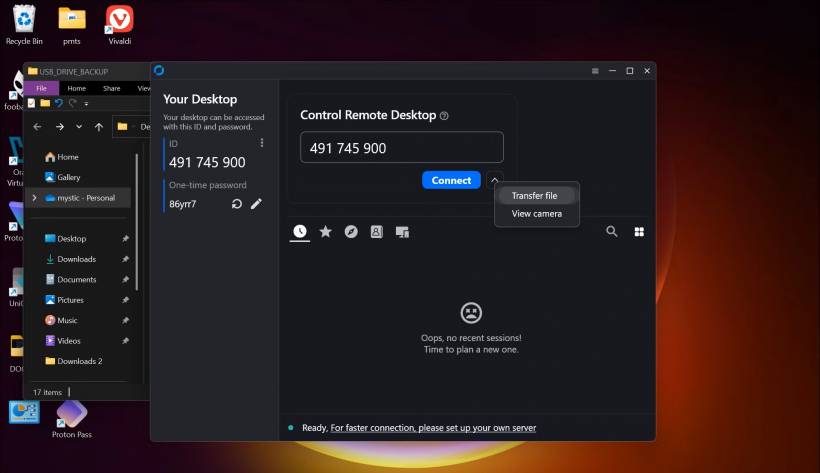Screen dimensions: 820x473
Task: Refresh the one-time password
Action: pos(237,204)
